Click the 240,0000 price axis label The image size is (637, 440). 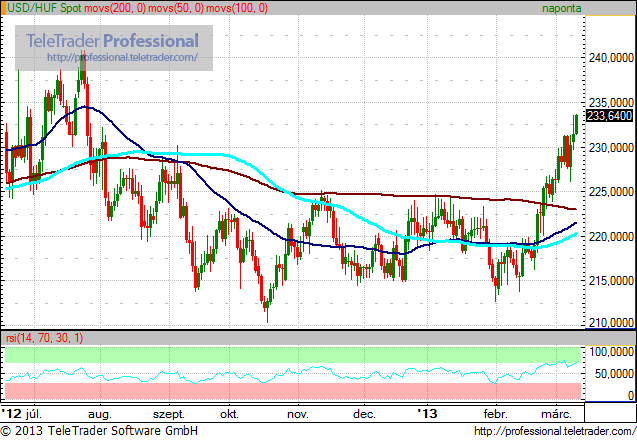coord(611,58)
